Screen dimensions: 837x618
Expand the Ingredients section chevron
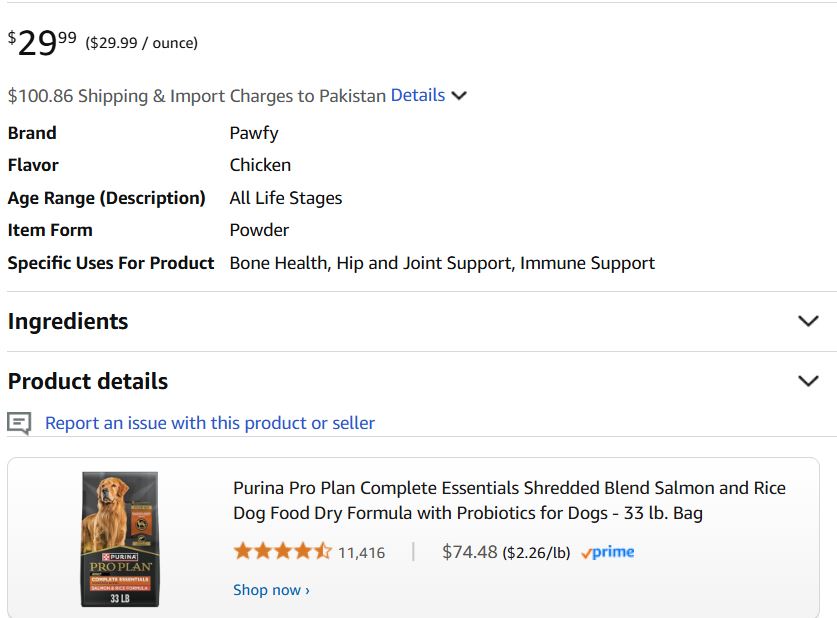(x=808, y=321)
